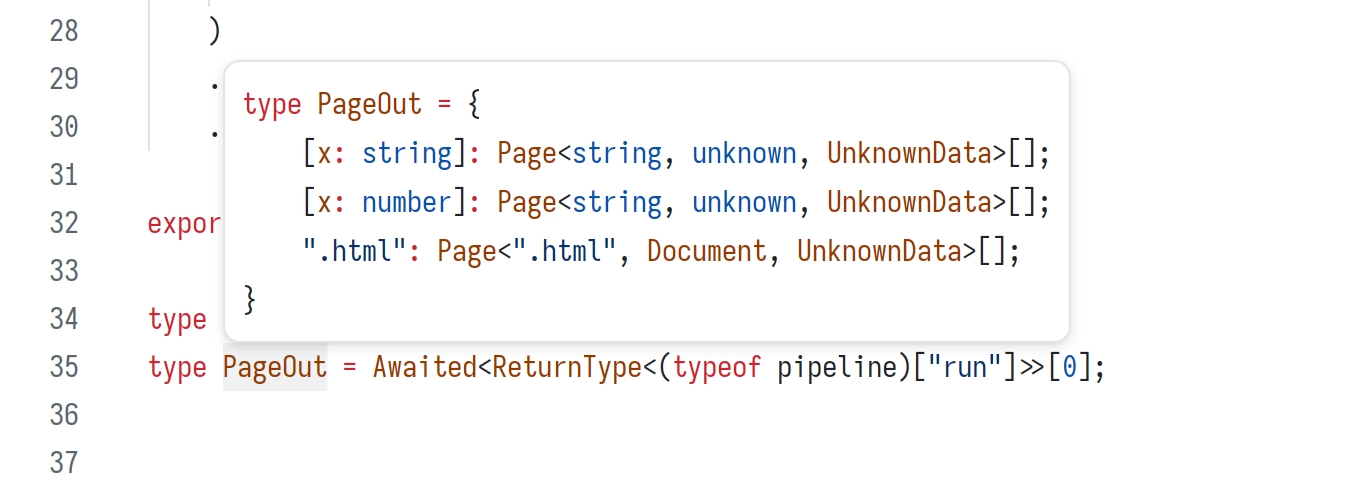
Task: Click the 0 index on line 35
Action: click(x=1069, y=367)
